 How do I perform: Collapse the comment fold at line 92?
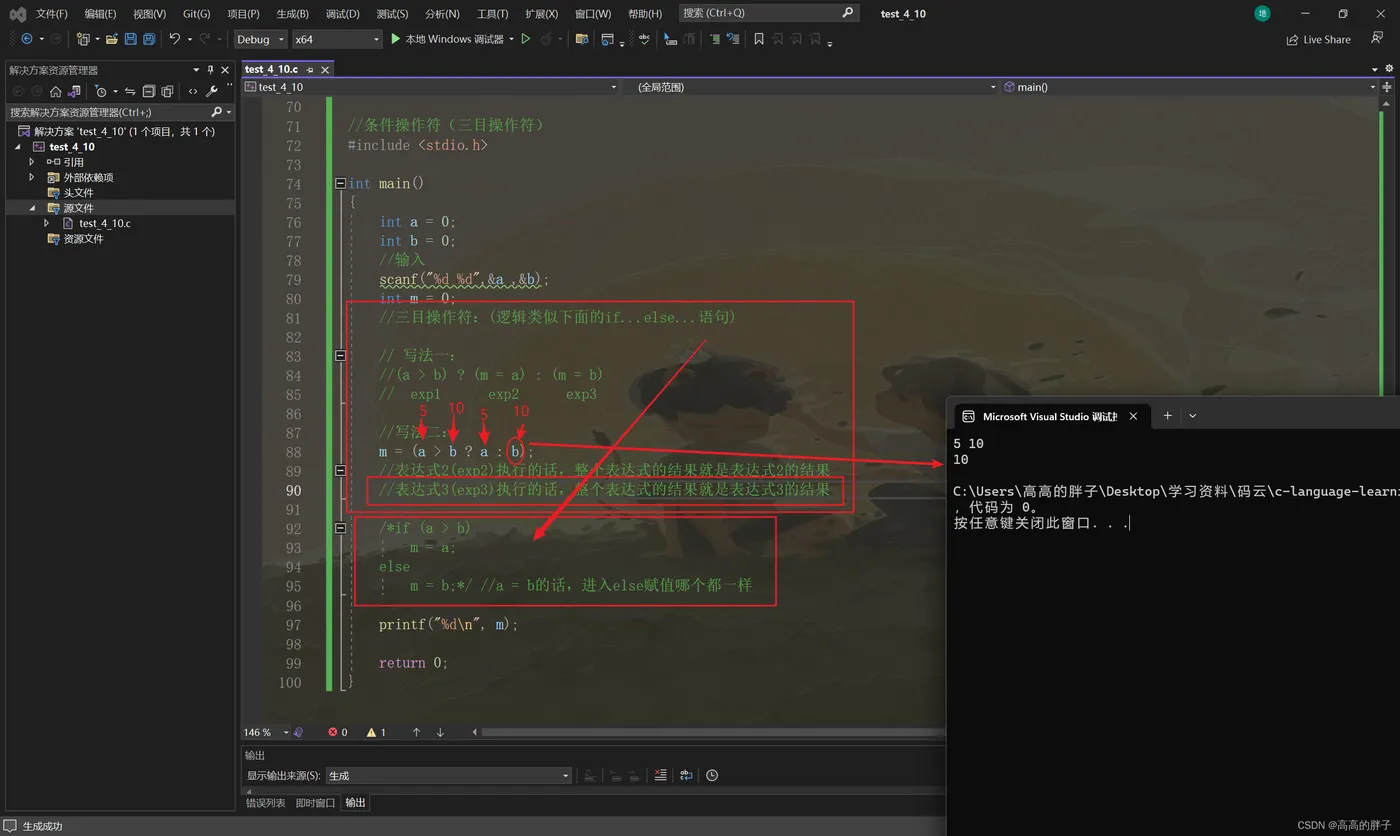tap(340, 528)
